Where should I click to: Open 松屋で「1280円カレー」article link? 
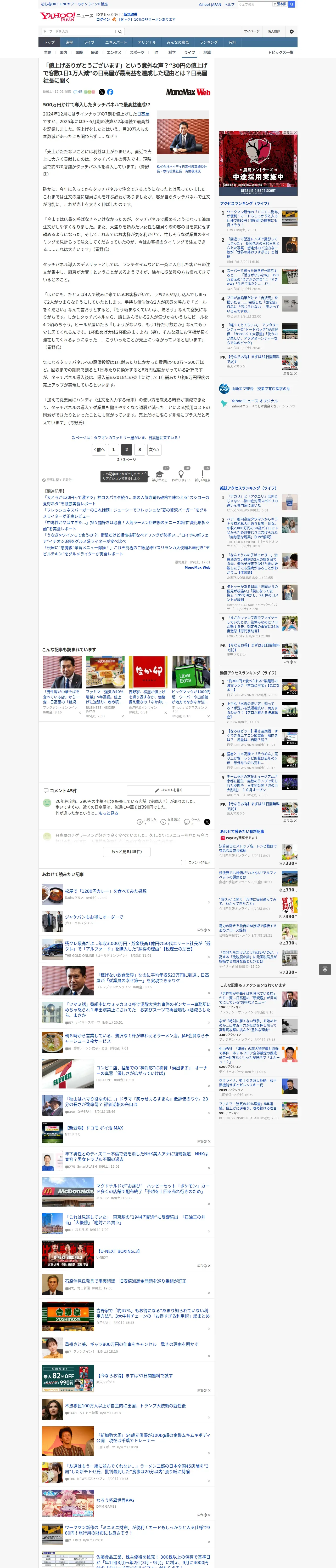pos(105,891)
